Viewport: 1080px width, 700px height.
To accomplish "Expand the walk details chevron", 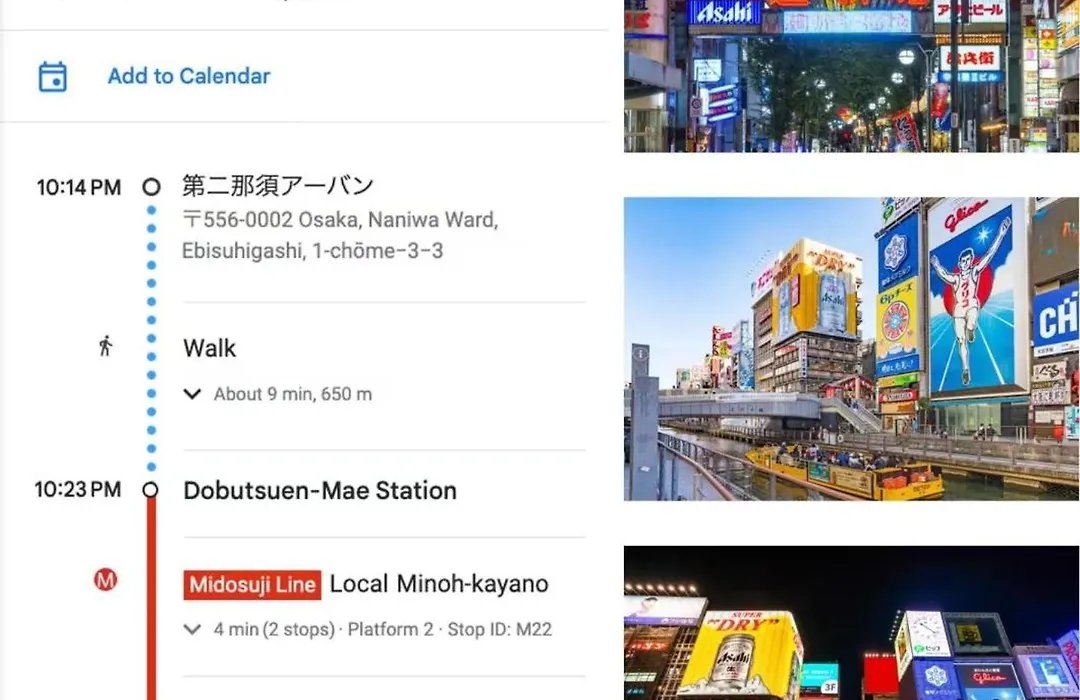I will pyautogui.click(x=192, y=394).
